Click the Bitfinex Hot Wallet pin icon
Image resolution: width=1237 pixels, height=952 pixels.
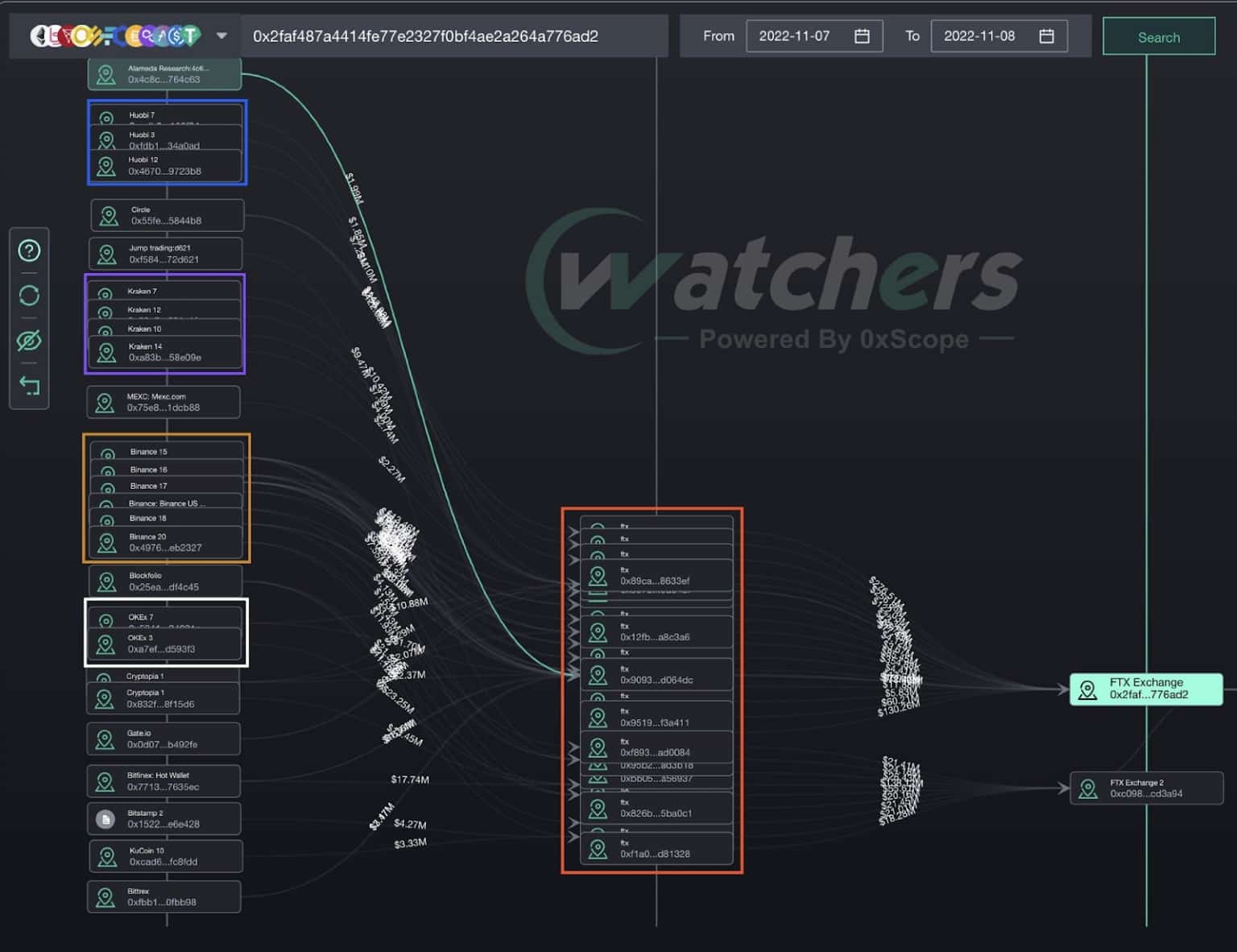[105, 782]
